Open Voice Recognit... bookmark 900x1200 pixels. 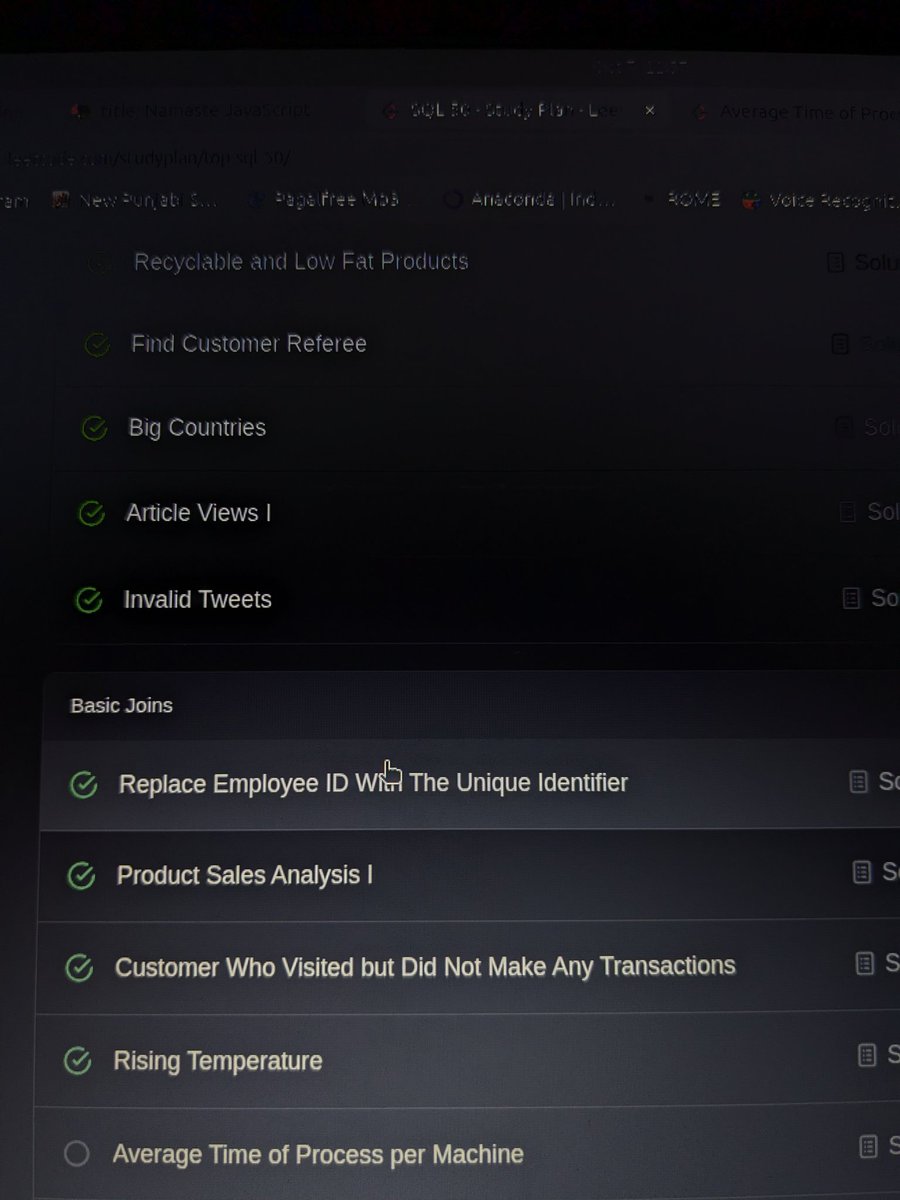(x=820, y=201)
